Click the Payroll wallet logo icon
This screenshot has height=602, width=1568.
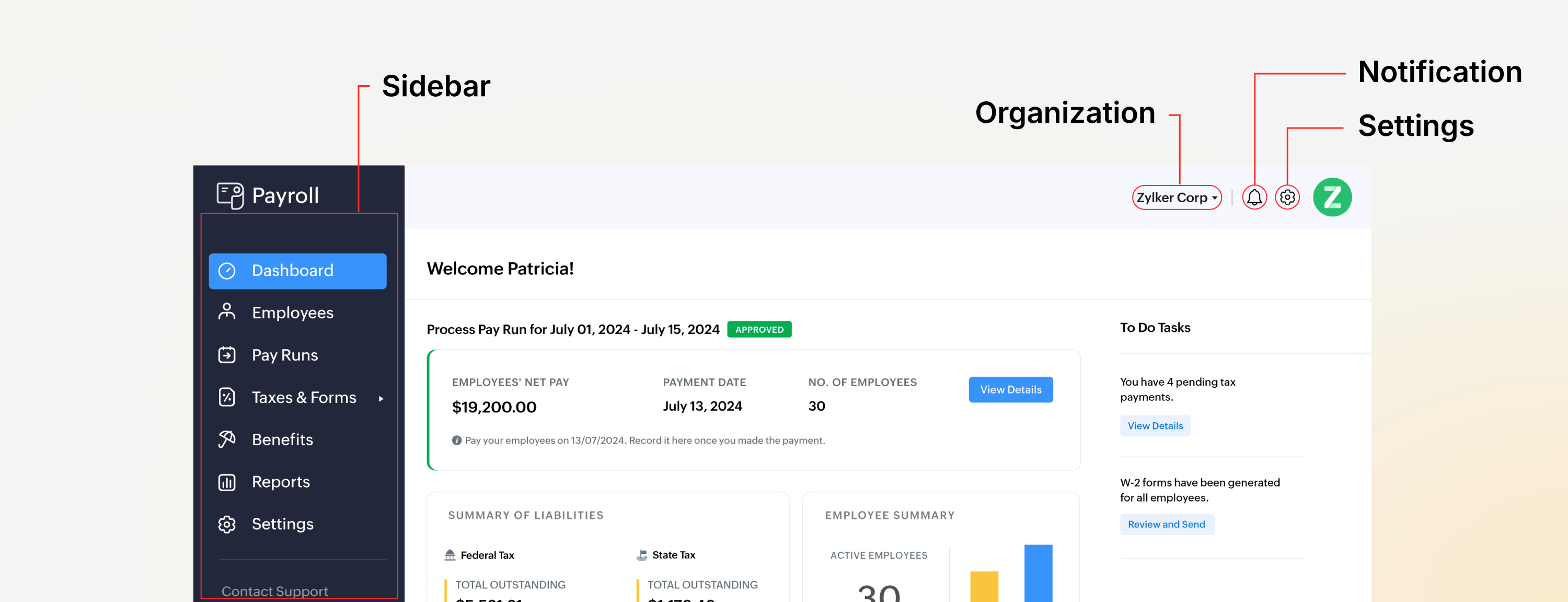click(x=229, y=195)
